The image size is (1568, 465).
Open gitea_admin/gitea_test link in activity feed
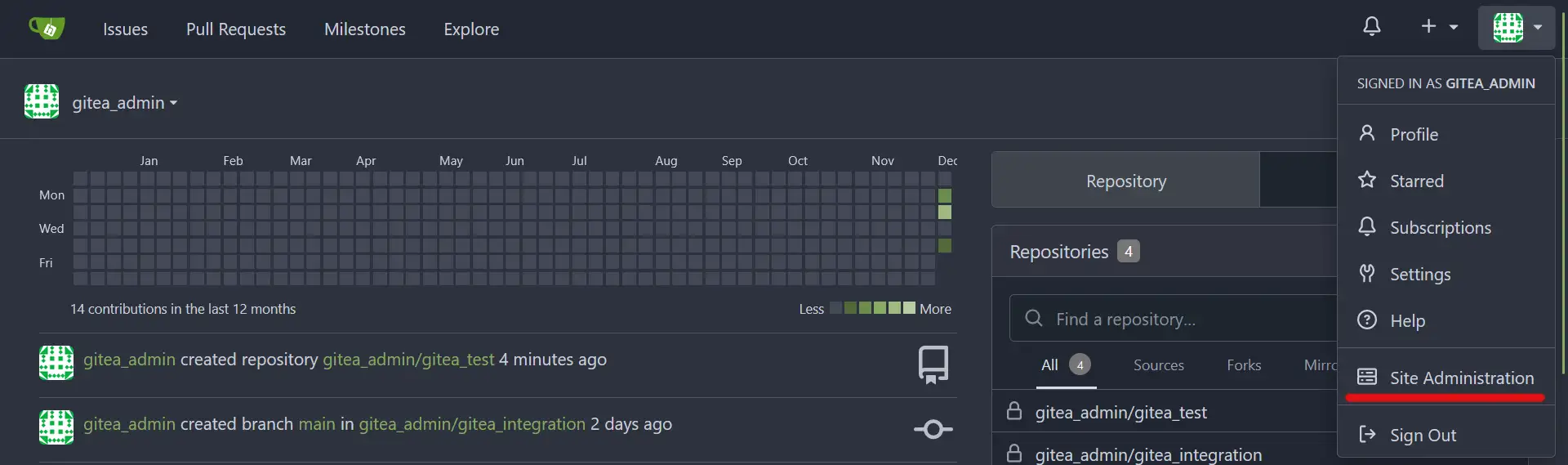point(408,360)
